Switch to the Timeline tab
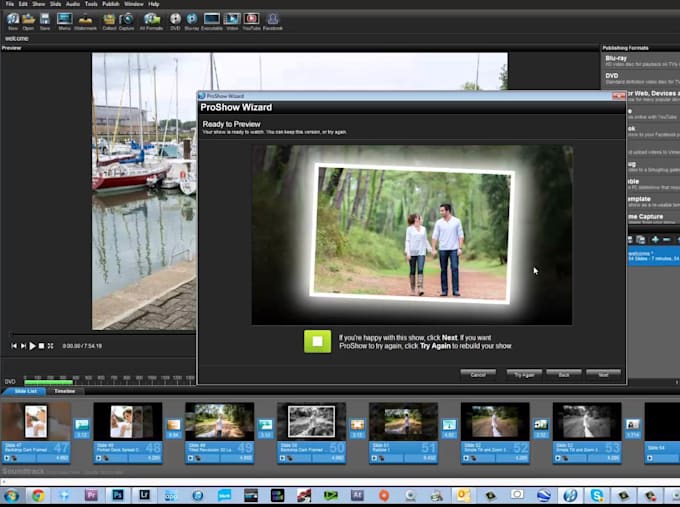 (65, 391)
